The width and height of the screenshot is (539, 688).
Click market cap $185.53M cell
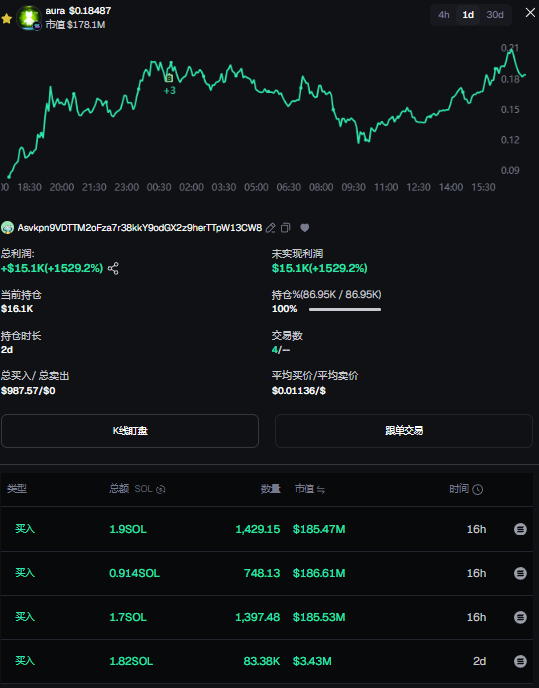pos(319,617)
